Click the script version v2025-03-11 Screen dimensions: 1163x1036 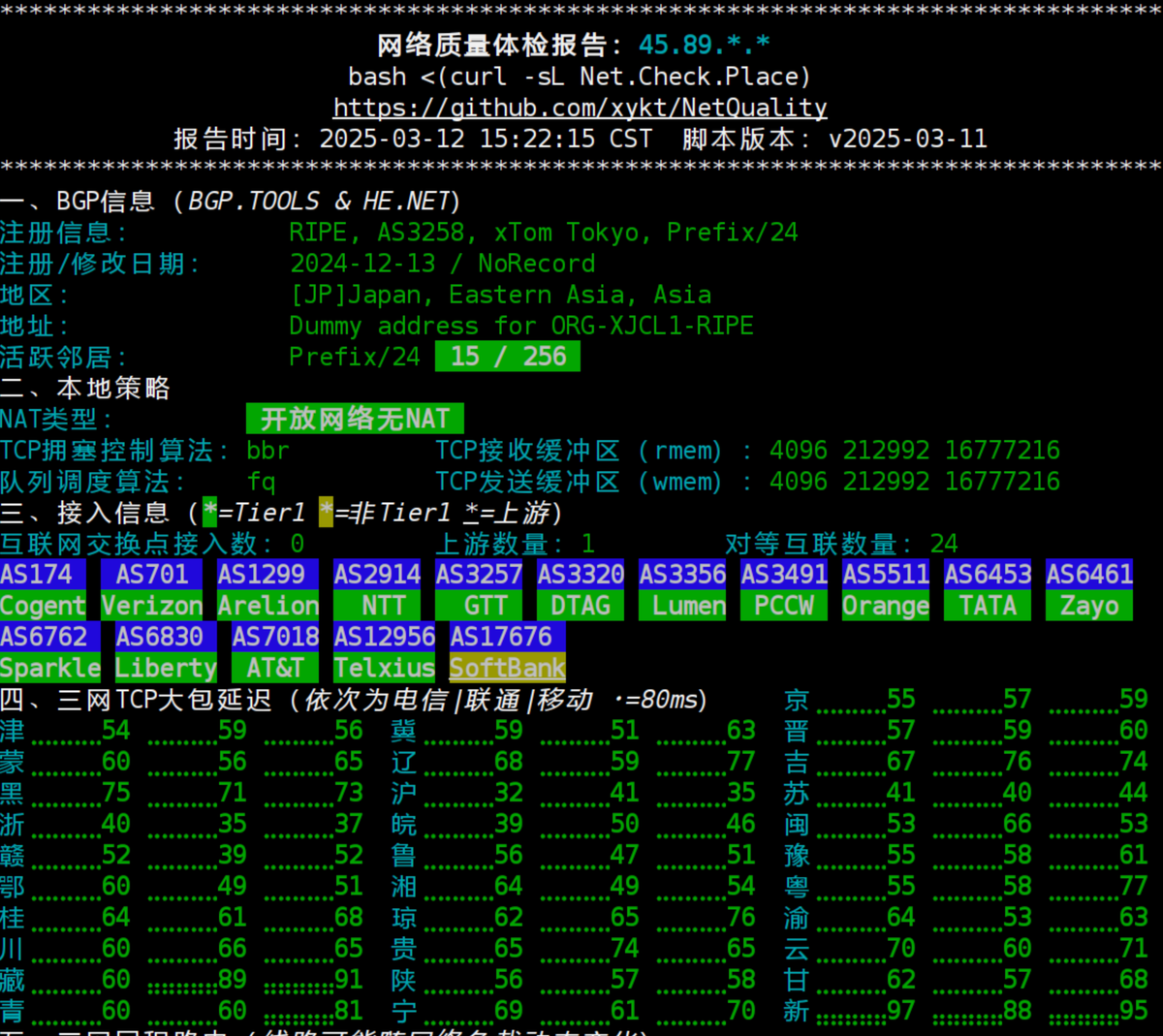(907, 139)
